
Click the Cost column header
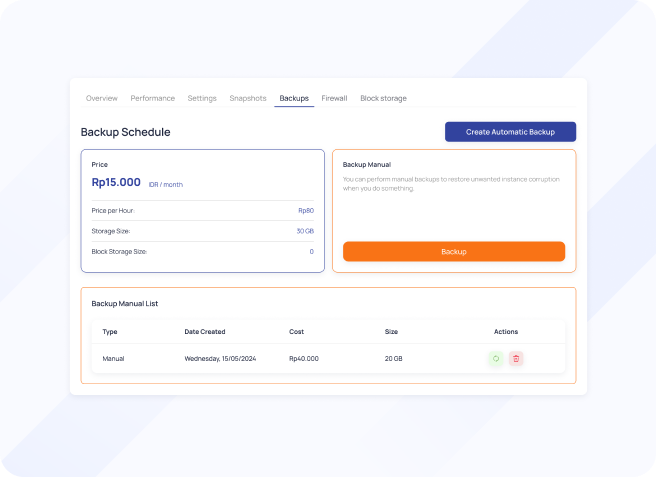[297, 332]
